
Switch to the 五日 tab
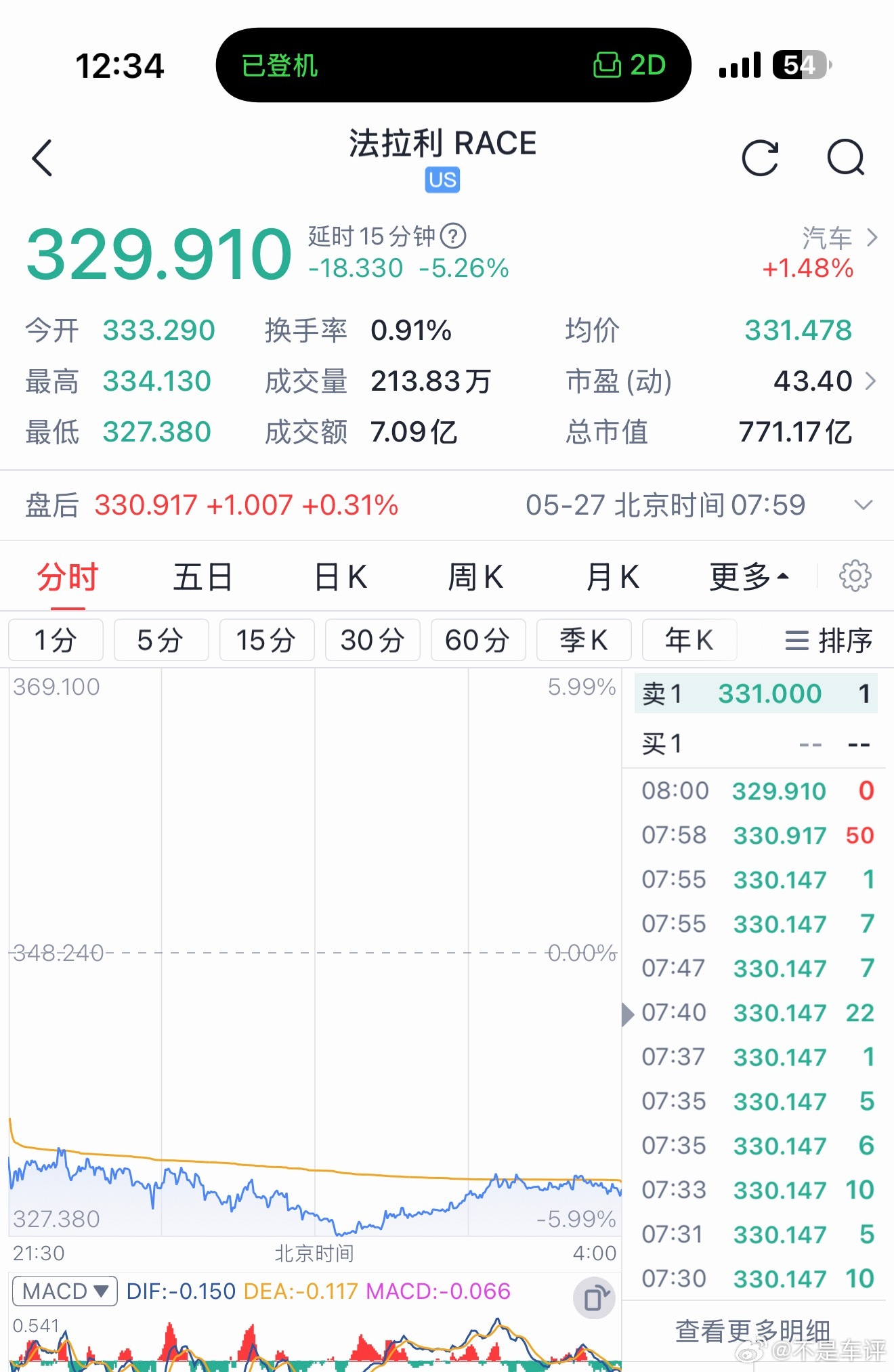pyautogui.click(x=203, y=577)
